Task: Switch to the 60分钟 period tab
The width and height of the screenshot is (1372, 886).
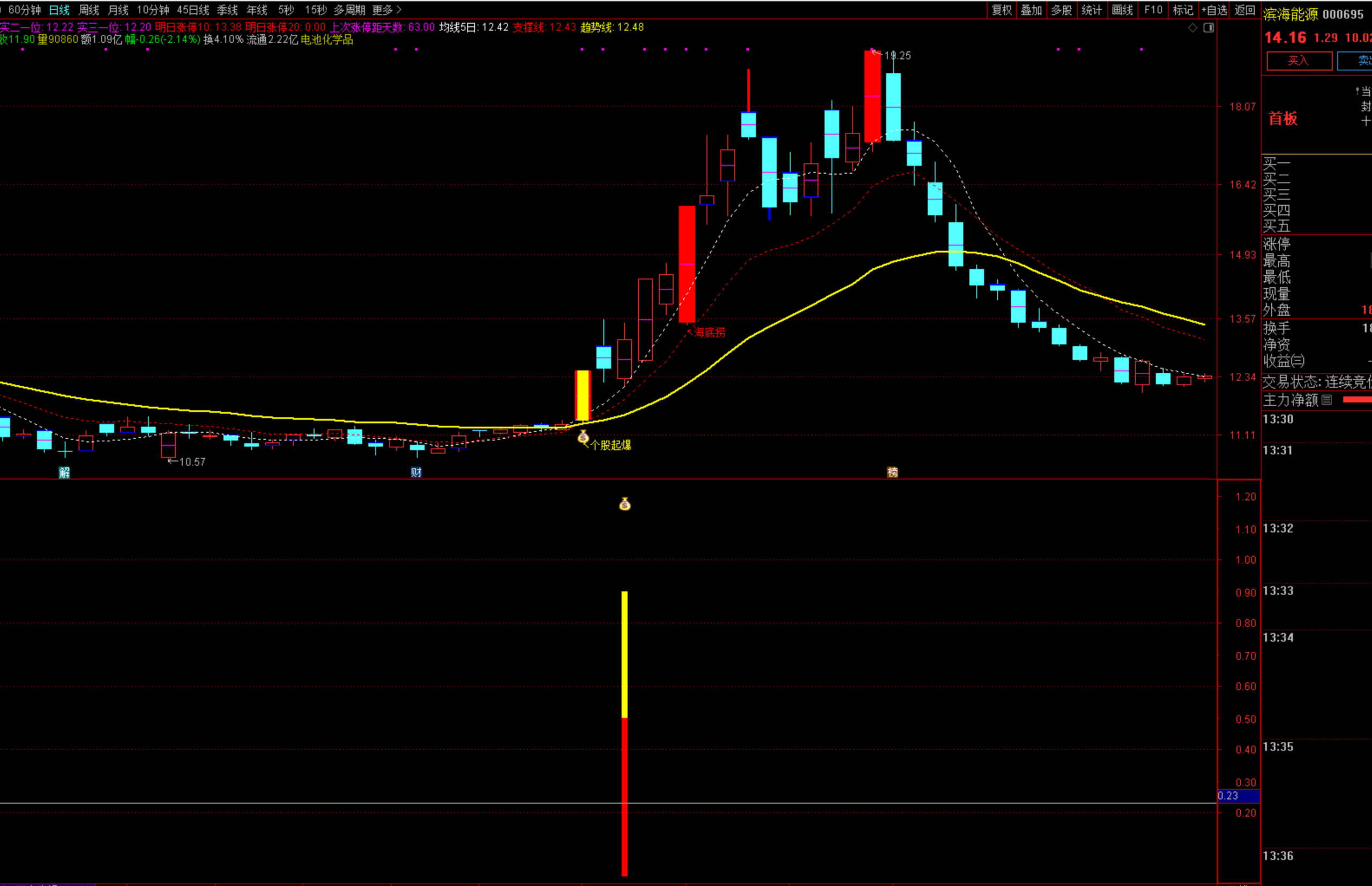Action: point(24,10)
